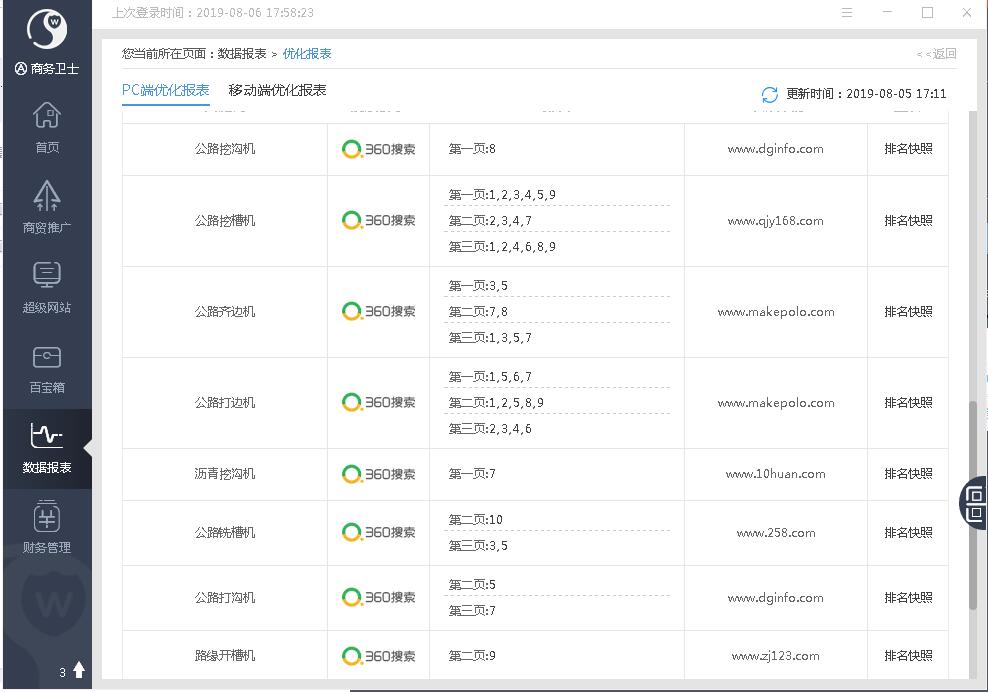Open 排名快照 for 路缘开槽机 row
The image size is (988, 692).
907,656
